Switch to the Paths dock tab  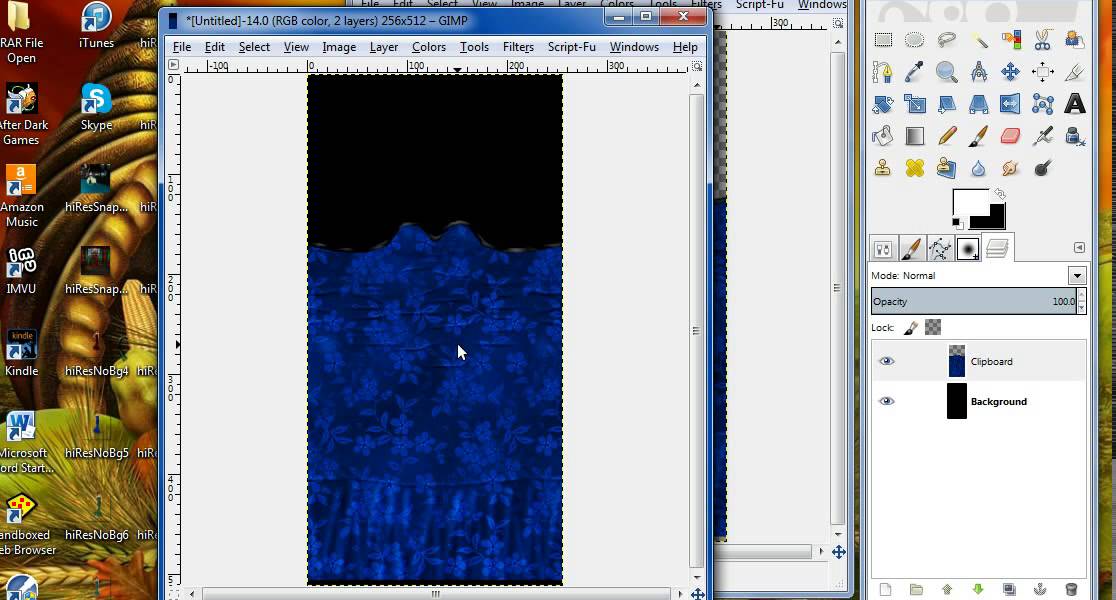pos(939,249)
